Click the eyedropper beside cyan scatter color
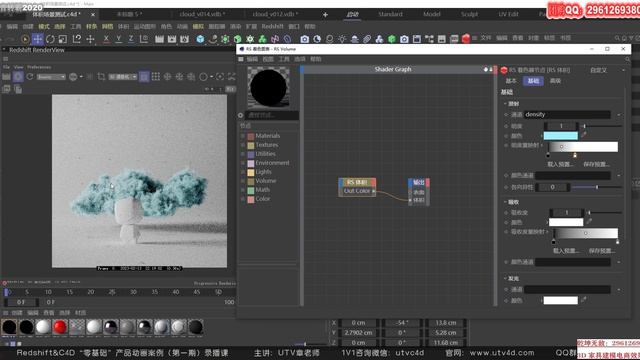 click(x=584, y=135)
